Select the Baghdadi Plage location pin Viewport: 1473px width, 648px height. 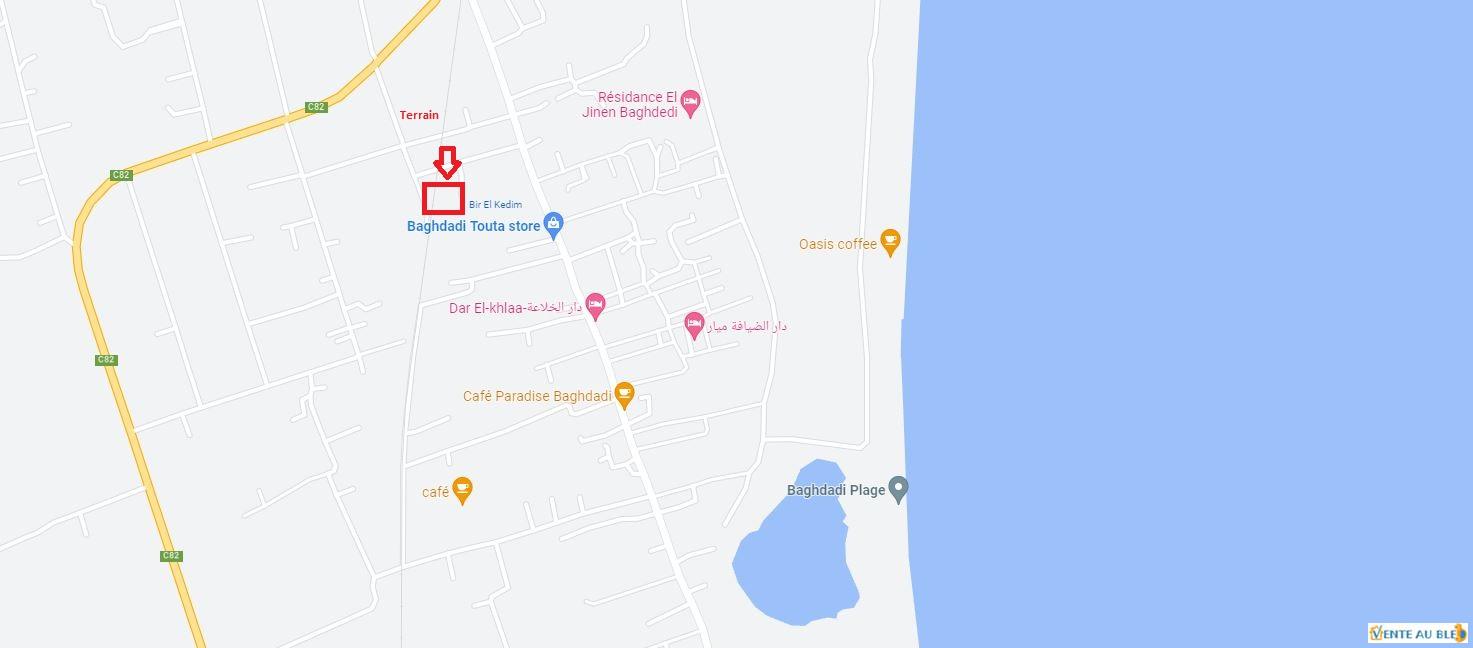[x=899, y=489]
